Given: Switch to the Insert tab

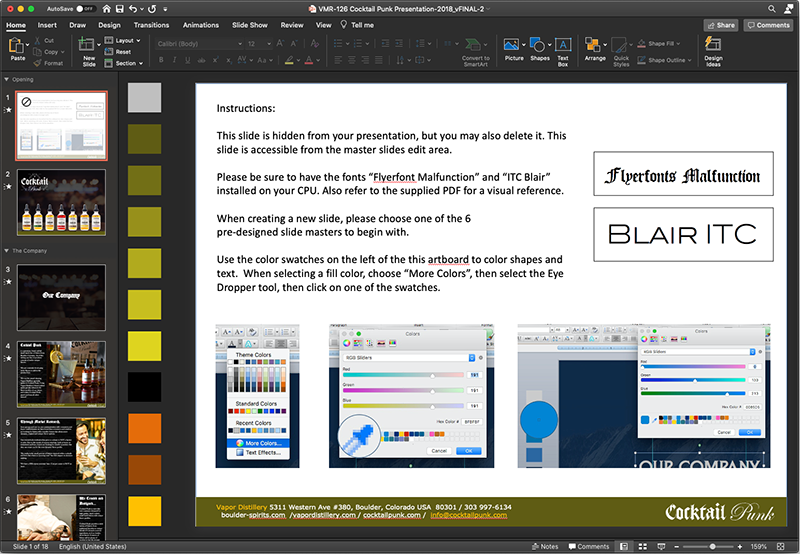Looking at the screenshot, I should coord(47,25).
